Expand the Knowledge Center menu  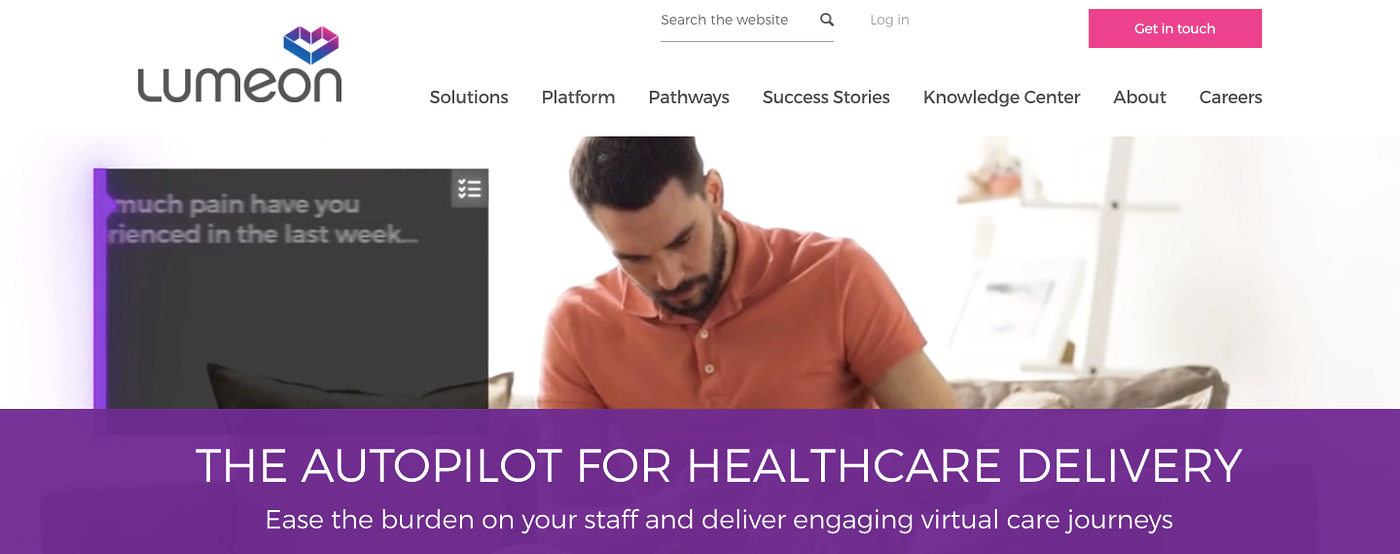click(1001, 97)
